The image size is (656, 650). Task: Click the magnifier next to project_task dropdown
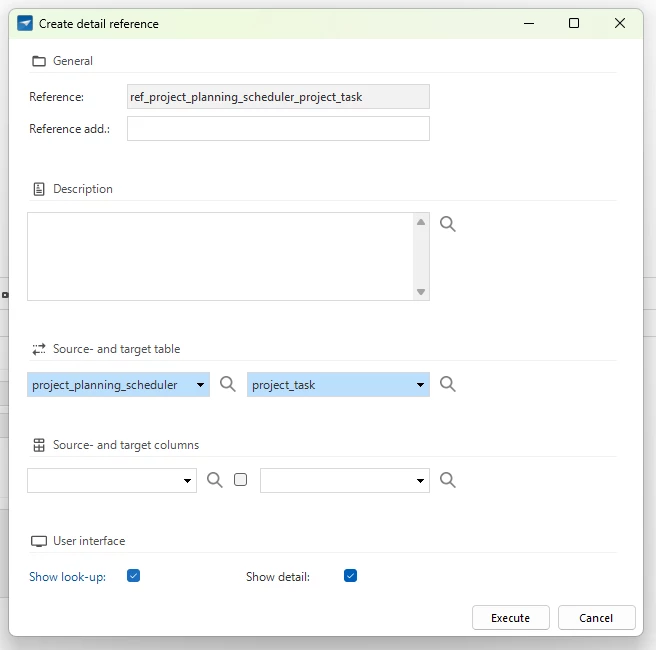click(x=448, y=384)
